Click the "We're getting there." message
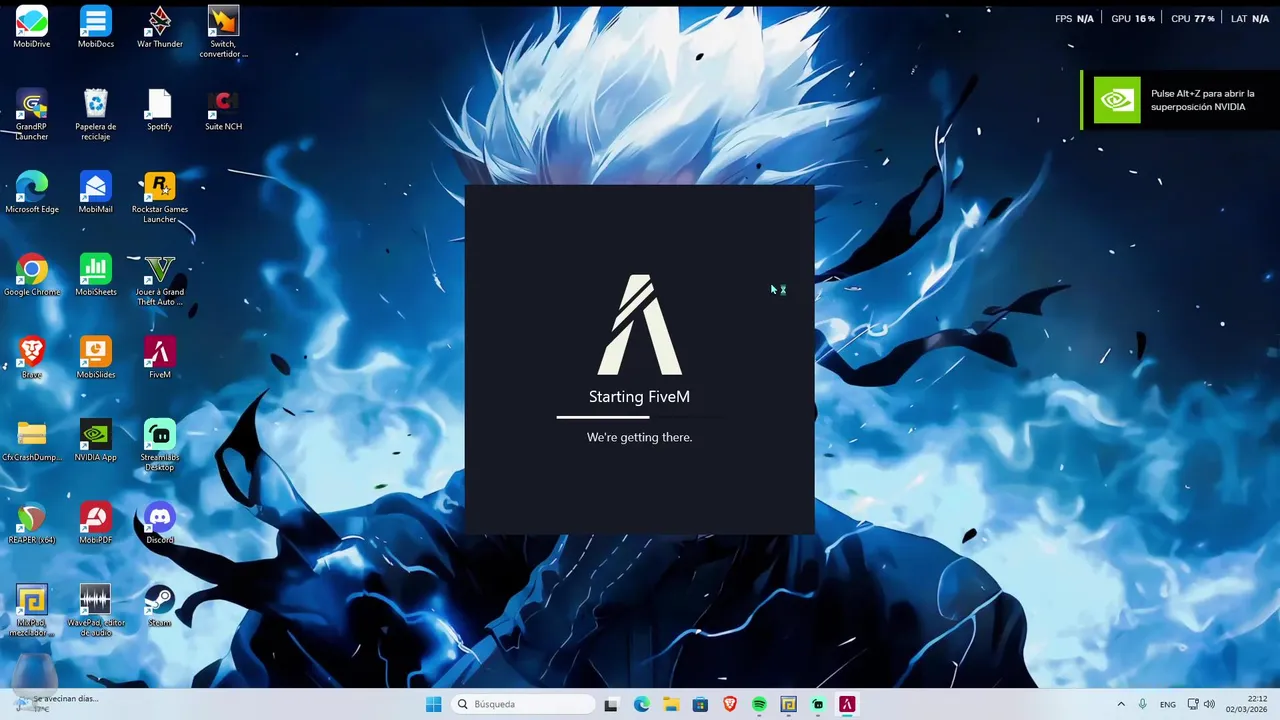This screenshot has height=720, width=1280. 640,437
